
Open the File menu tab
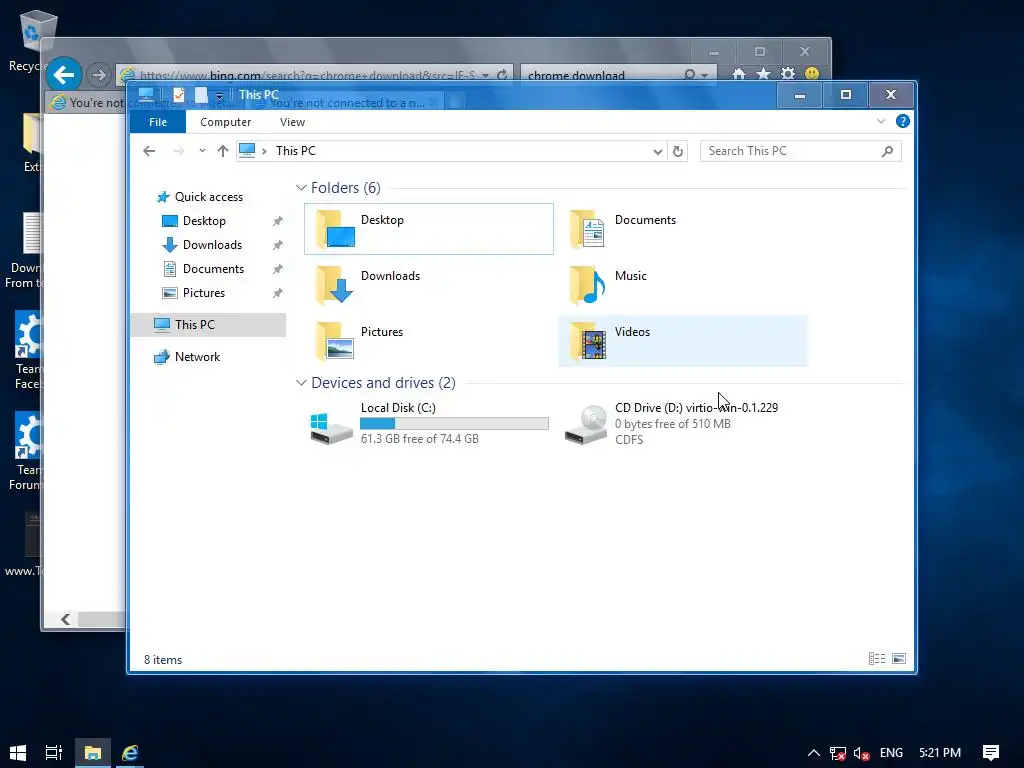click(158, 122)
